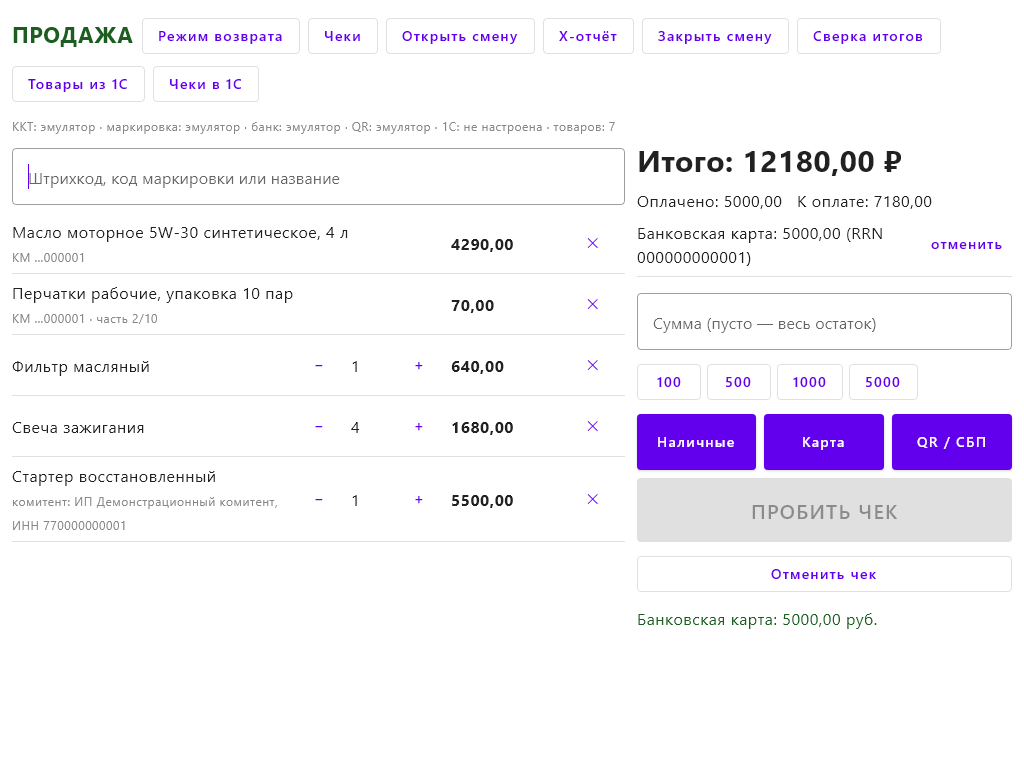Click the Перчатки рабочие, упаковка 10 пар name
The image size is (1024, 768).
[x=153, y=295]
